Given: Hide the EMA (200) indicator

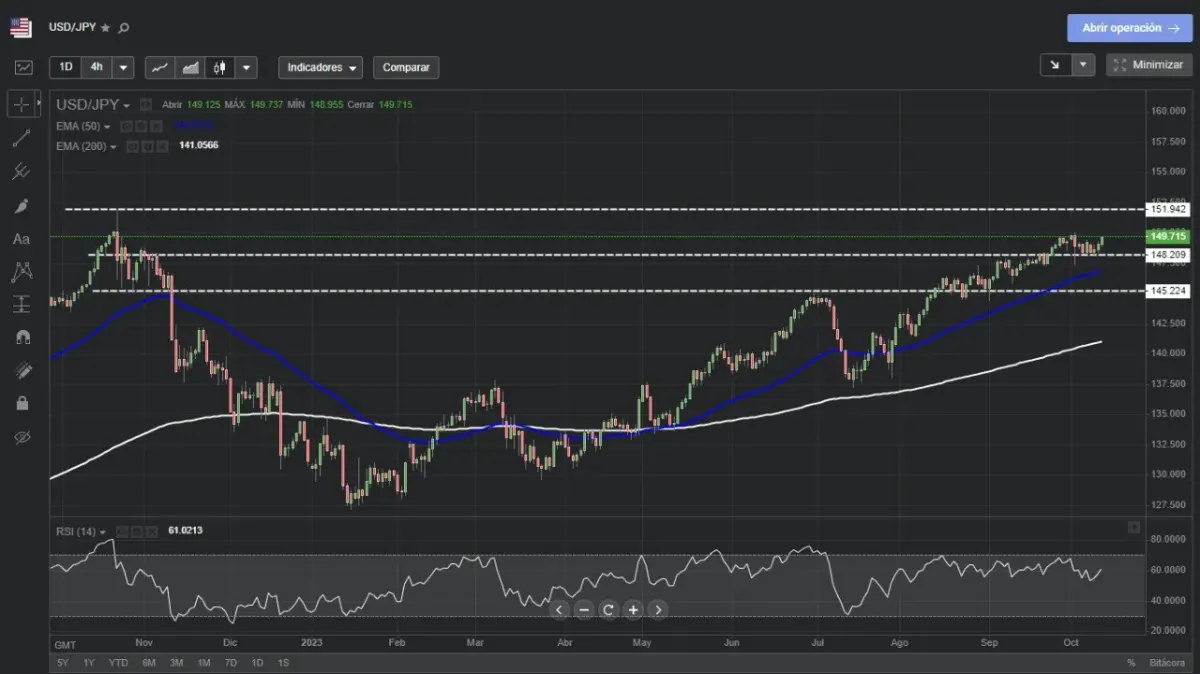Looking at the screenshot, I should pos(132,146).
